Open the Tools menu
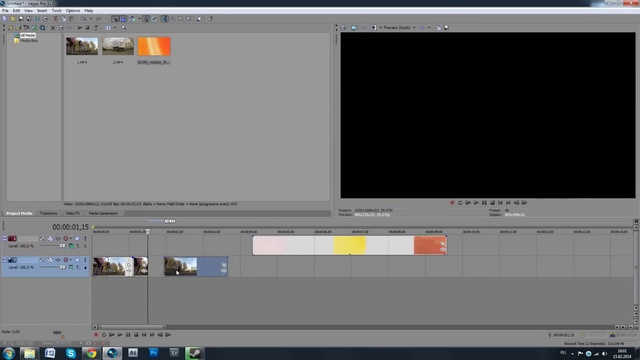 [57, 11]
